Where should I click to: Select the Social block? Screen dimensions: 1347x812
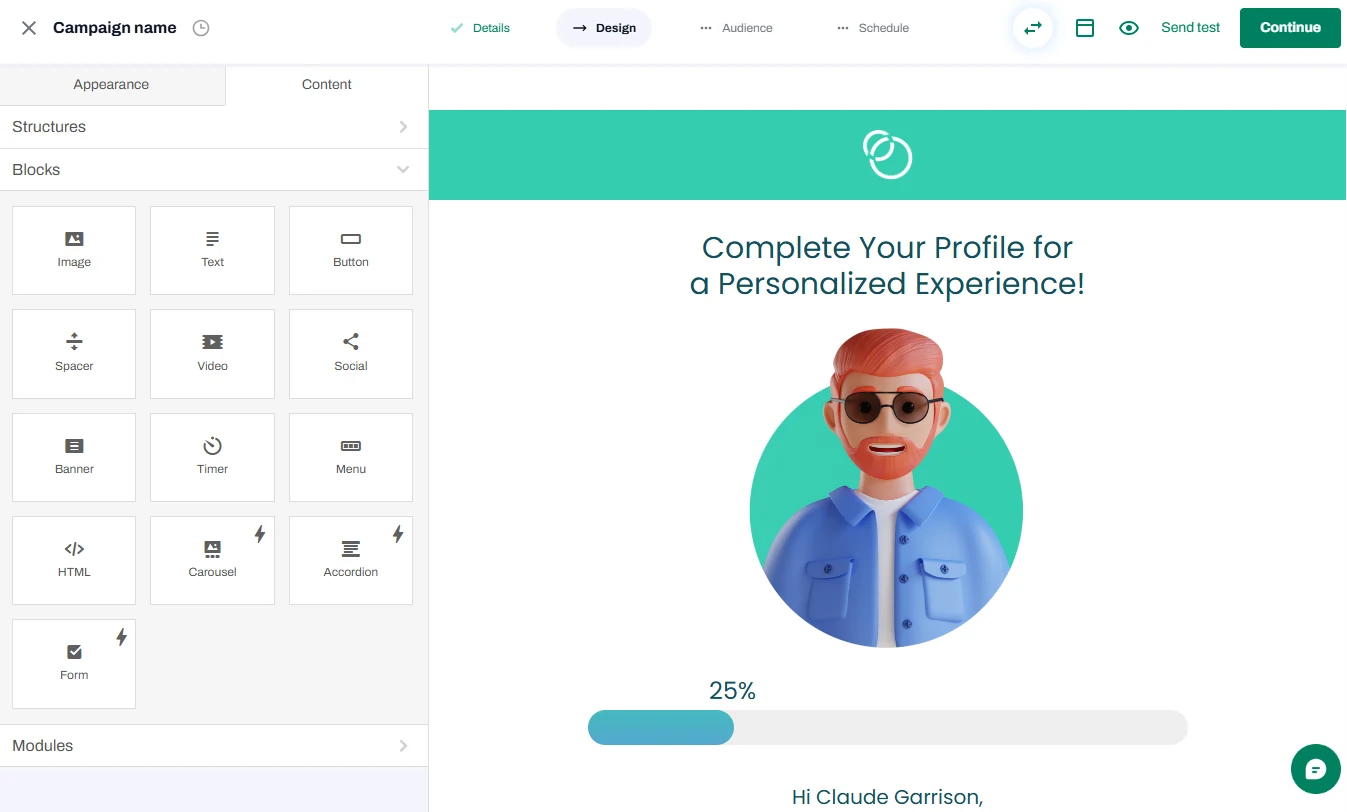(351, 353)
